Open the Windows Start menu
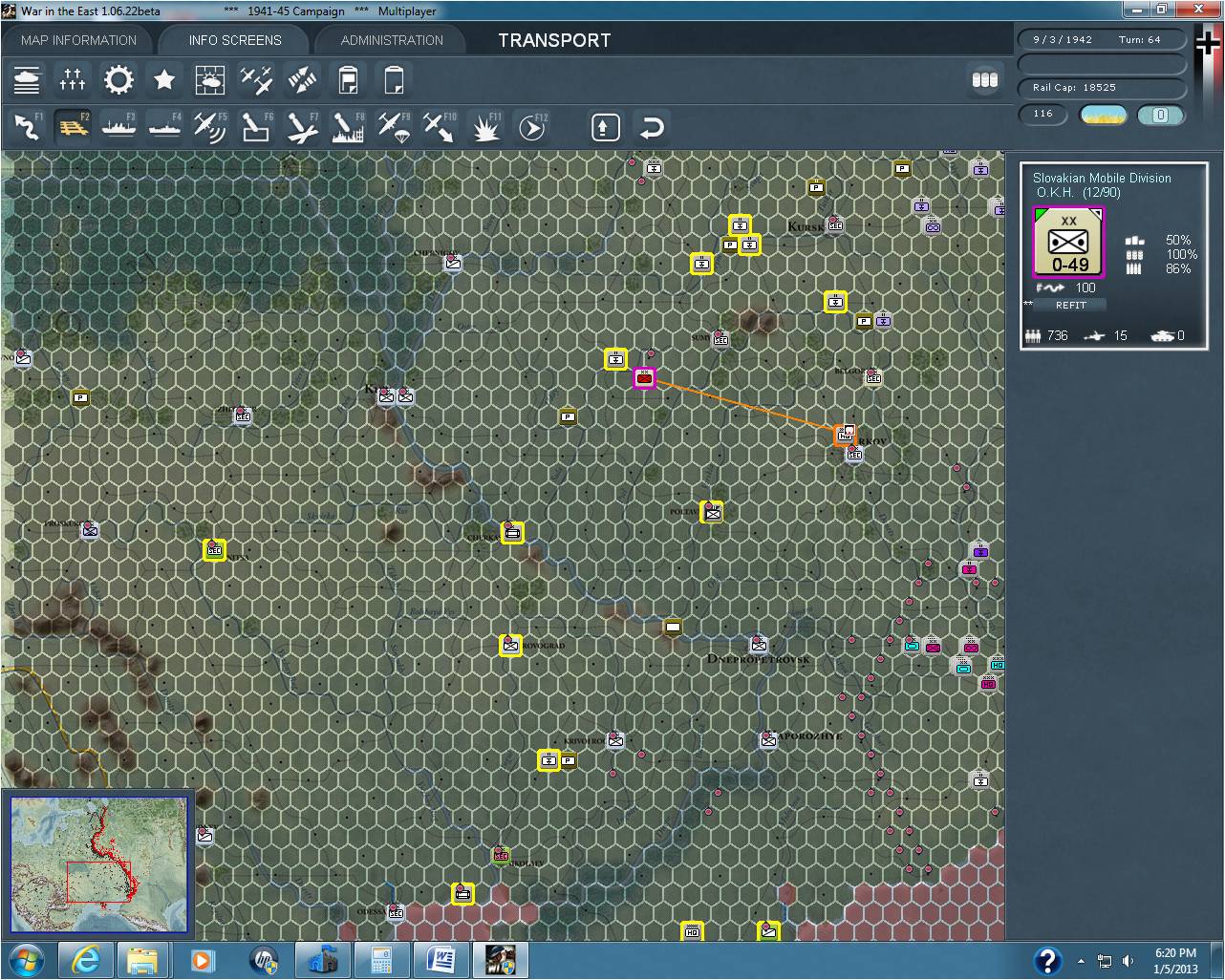The width and height of the screenshot is (1225, 980). 26,960
